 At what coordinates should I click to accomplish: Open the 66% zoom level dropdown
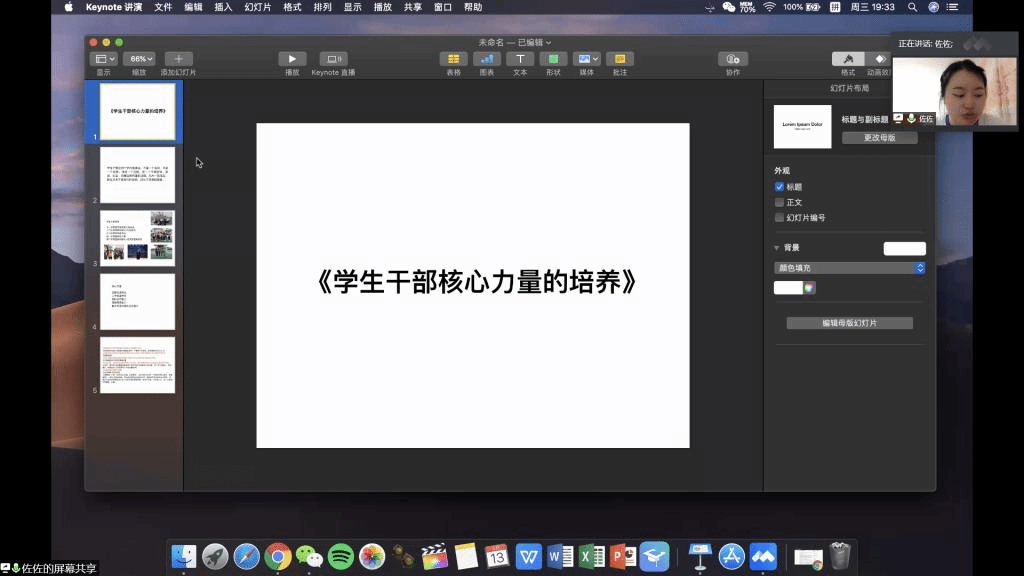[139, 59]
